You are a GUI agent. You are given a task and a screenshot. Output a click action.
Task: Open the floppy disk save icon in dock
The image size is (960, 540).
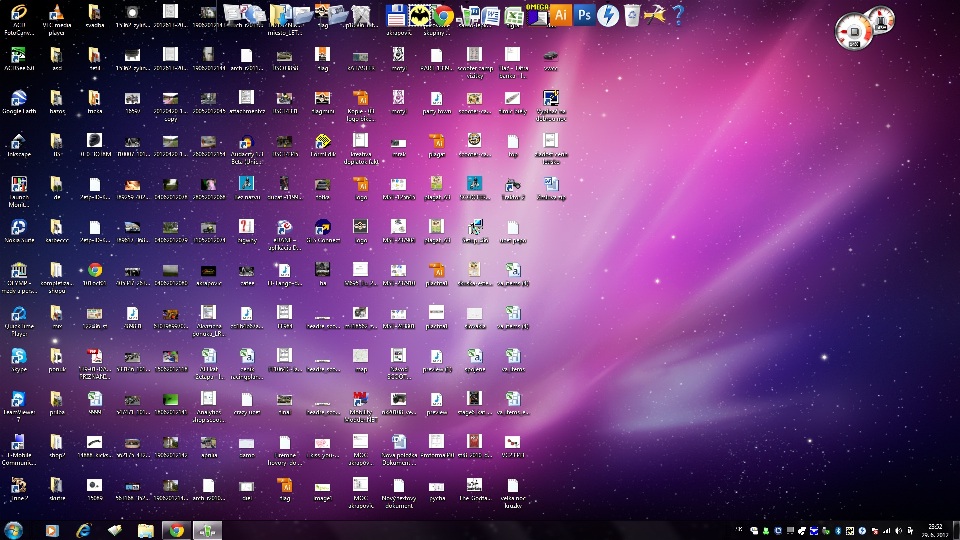click(x=396, y=15)
